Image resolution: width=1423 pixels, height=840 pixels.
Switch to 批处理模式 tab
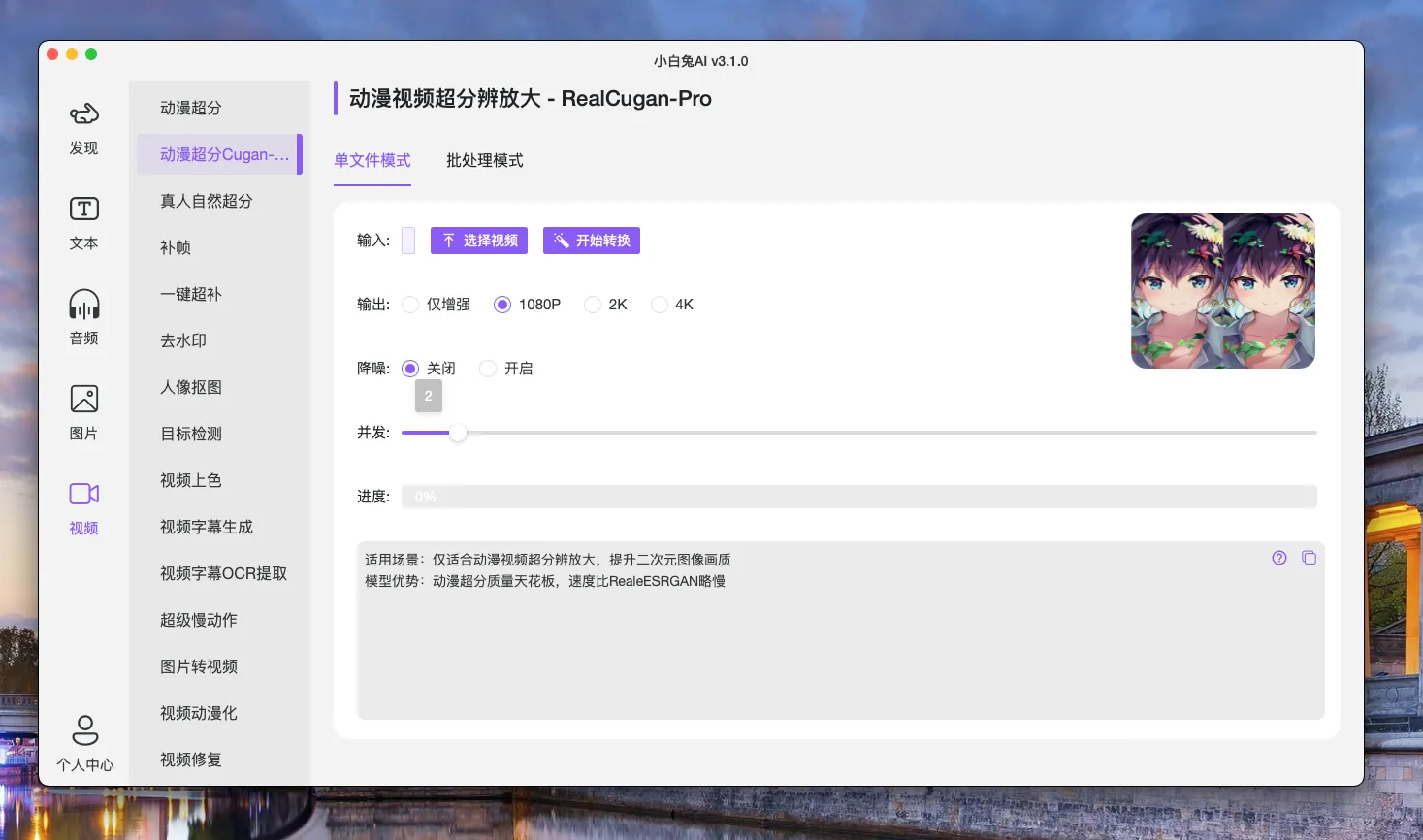coord(484,160)
